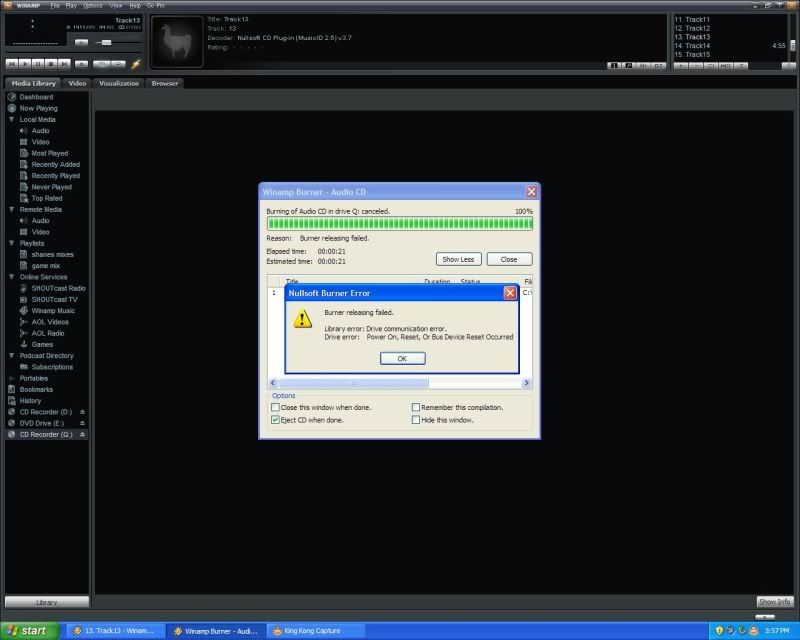Open the 'shanes mixes' playlist

coord(52,254)
